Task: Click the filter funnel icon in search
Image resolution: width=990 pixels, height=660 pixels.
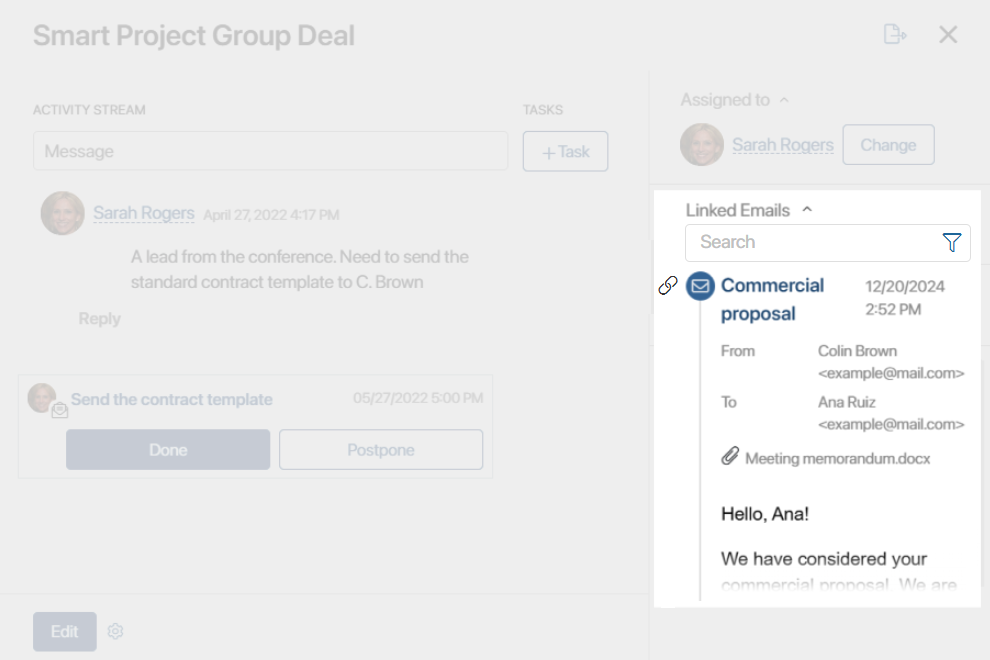Action: pyautogui.click(x=951, y=242)
